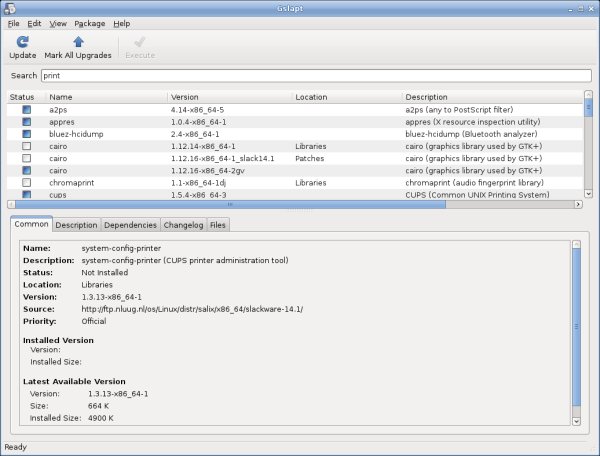Click package list horizontal scroll right arrow
This screenshot has height=456, width=600.
click(x=579, y=205)
